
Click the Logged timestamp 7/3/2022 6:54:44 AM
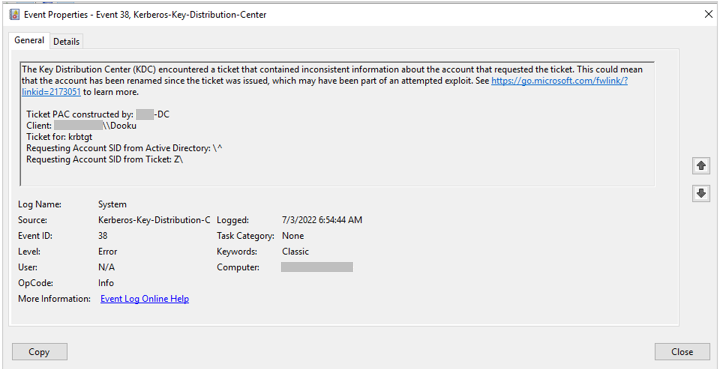click(322, 220)
